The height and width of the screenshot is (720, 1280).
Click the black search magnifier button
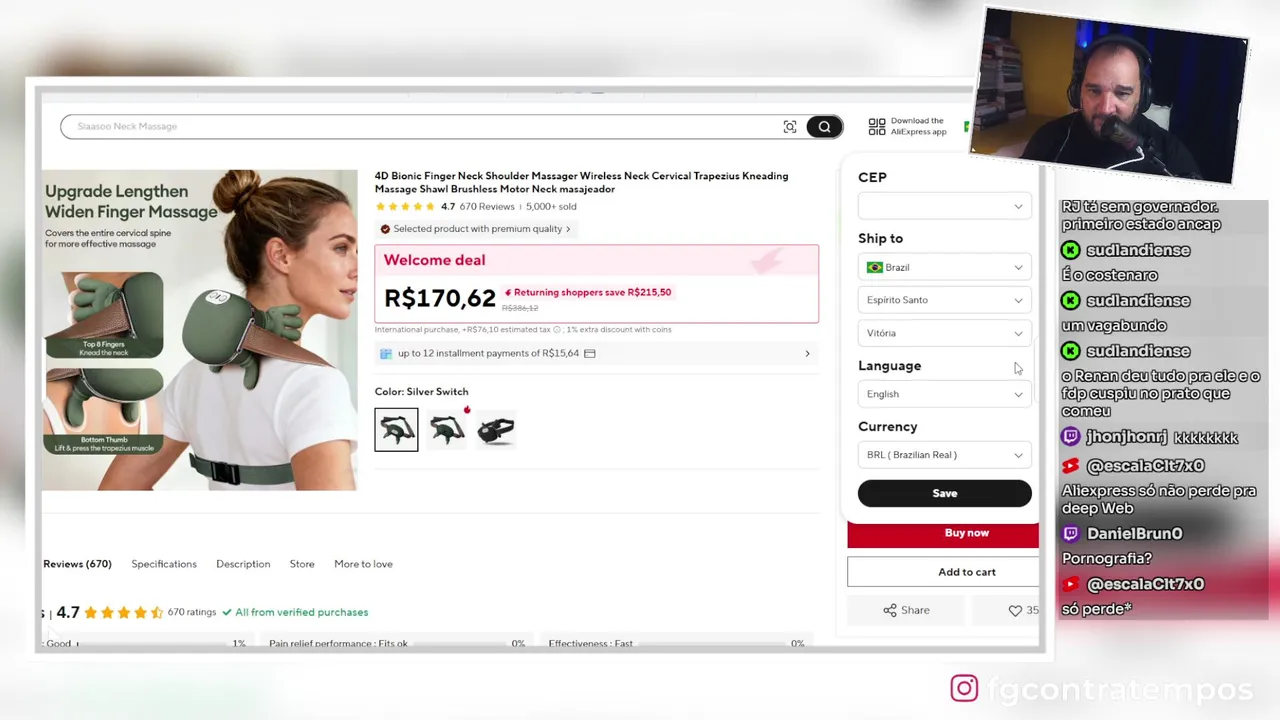(824, 127)
